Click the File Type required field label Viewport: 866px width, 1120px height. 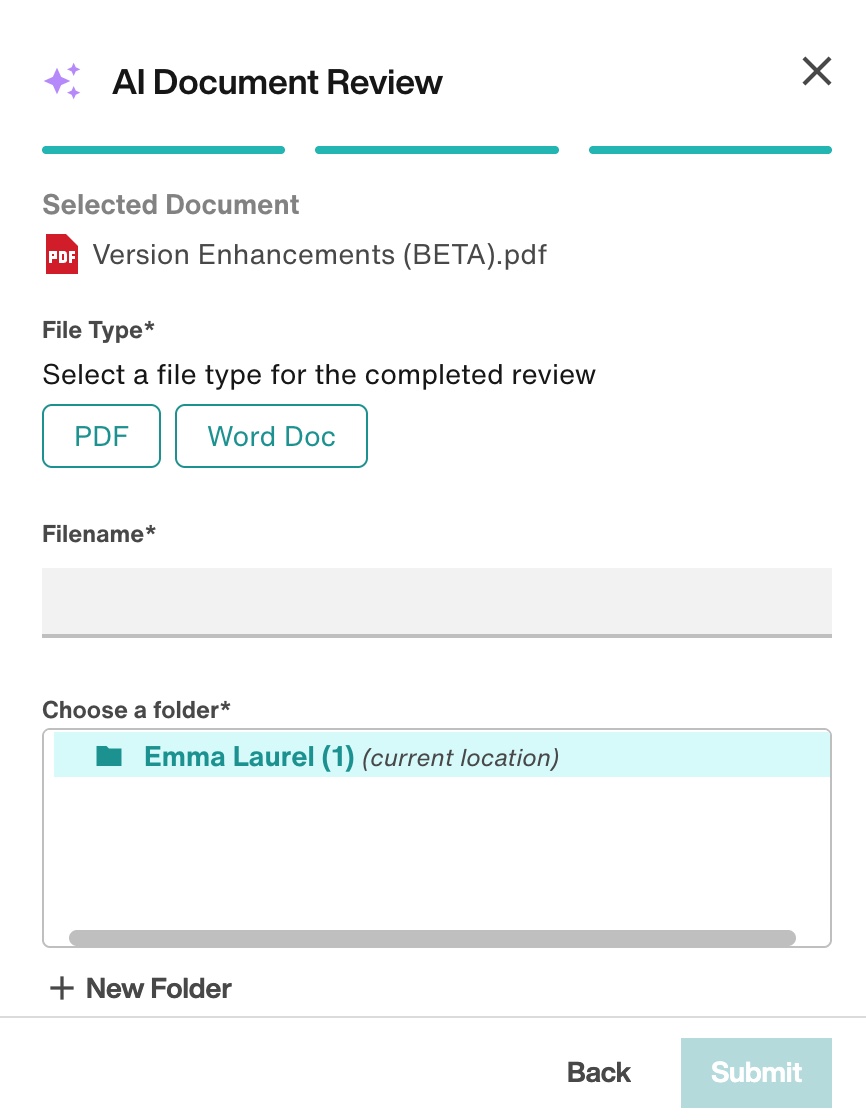pyautogui.click(x=98, y=330)
